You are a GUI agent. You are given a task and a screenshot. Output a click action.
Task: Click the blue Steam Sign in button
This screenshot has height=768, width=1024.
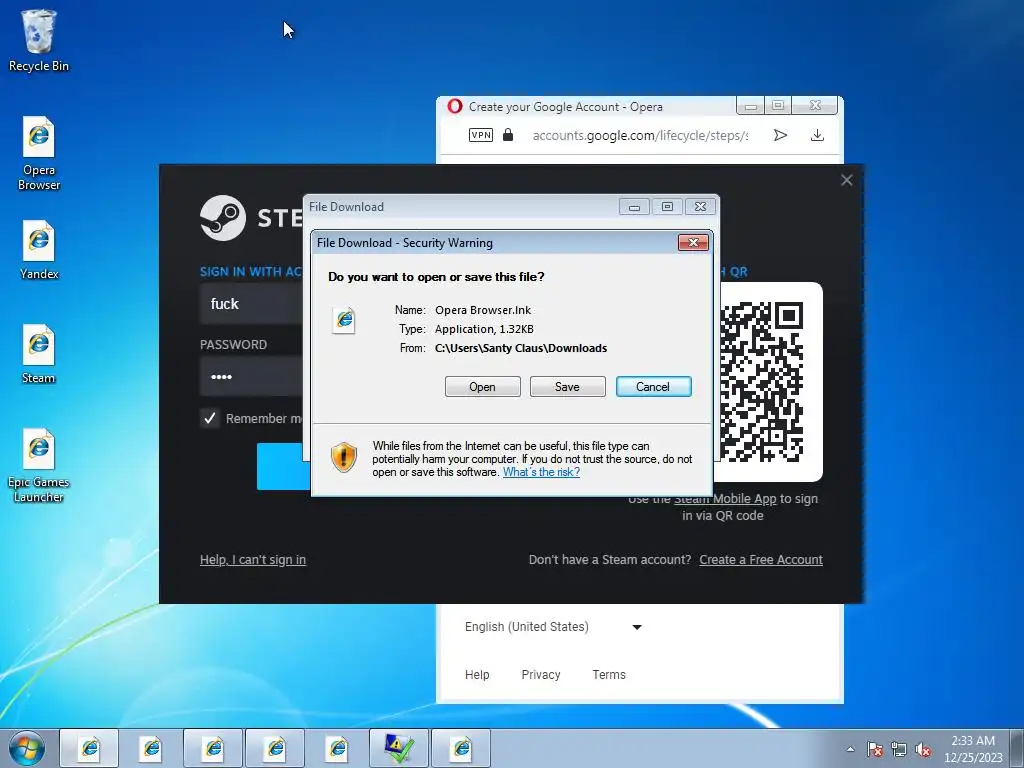pyautogui.click(x=283, y=466)
